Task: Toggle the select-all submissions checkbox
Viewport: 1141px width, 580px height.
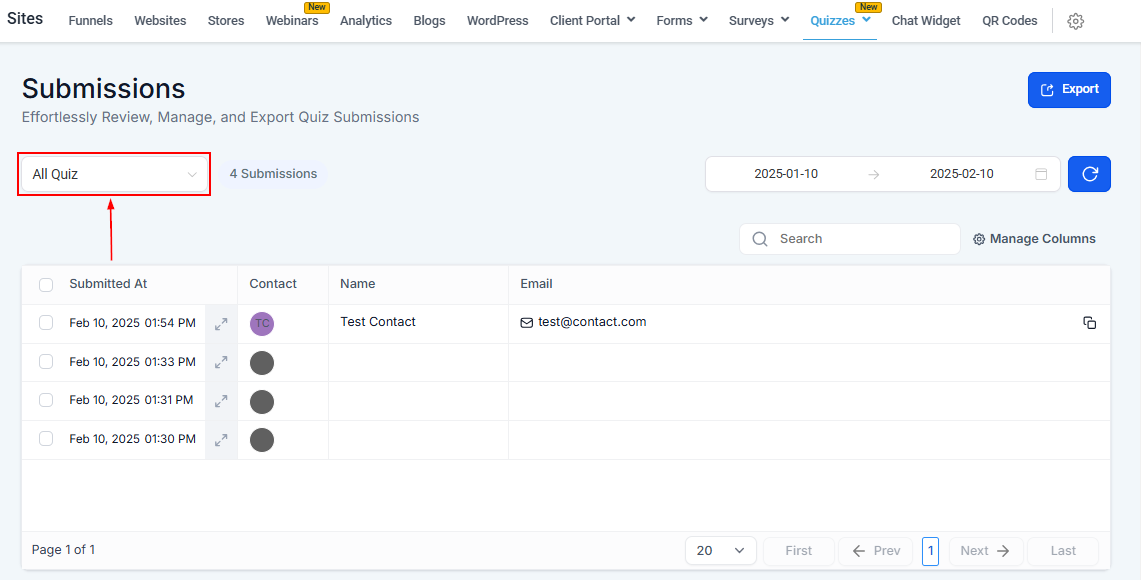Action: (46, 285)
